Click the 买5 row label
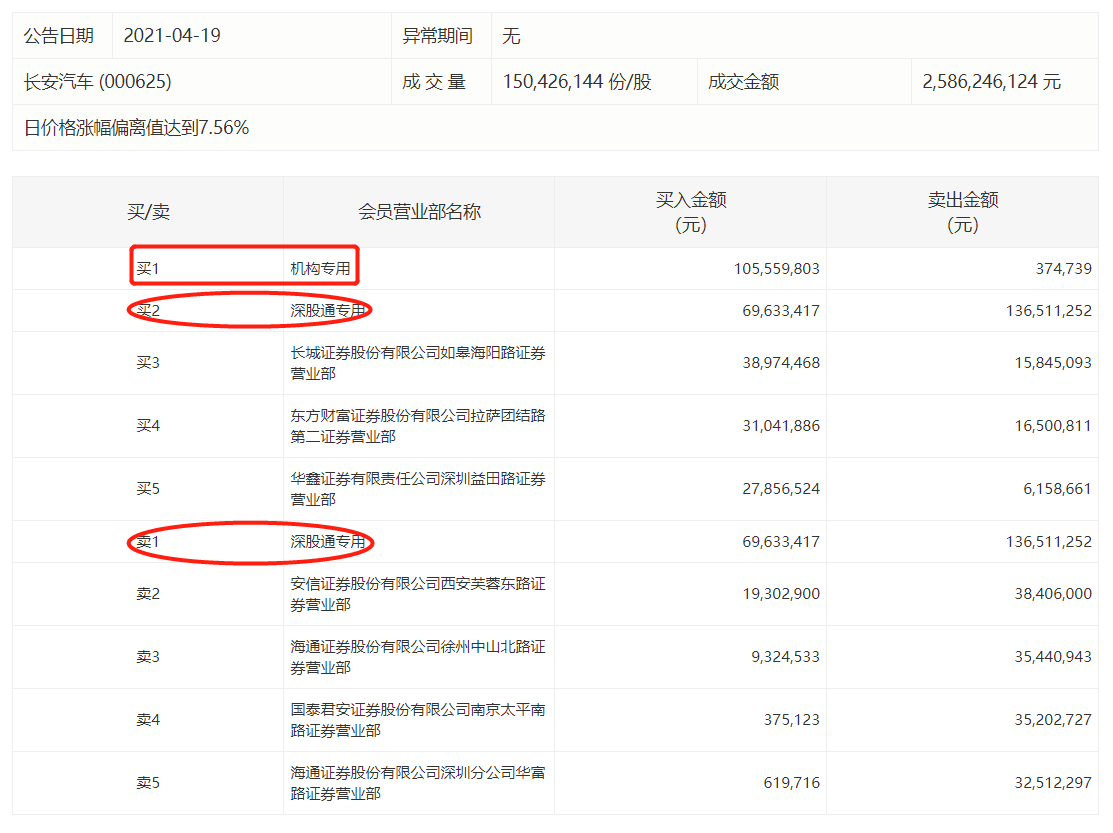This screenshot has height=833, width=1113. tap(148, 489)
